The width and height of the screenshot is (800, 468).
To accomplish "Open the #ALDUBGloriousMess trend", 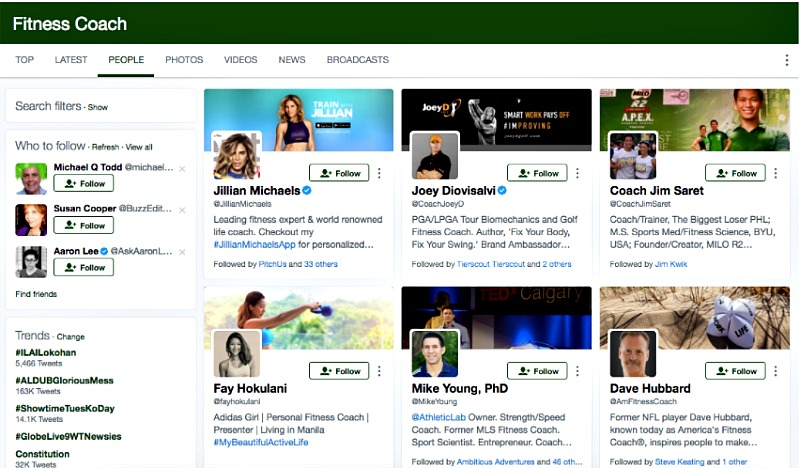I will [x=64, y=381].
